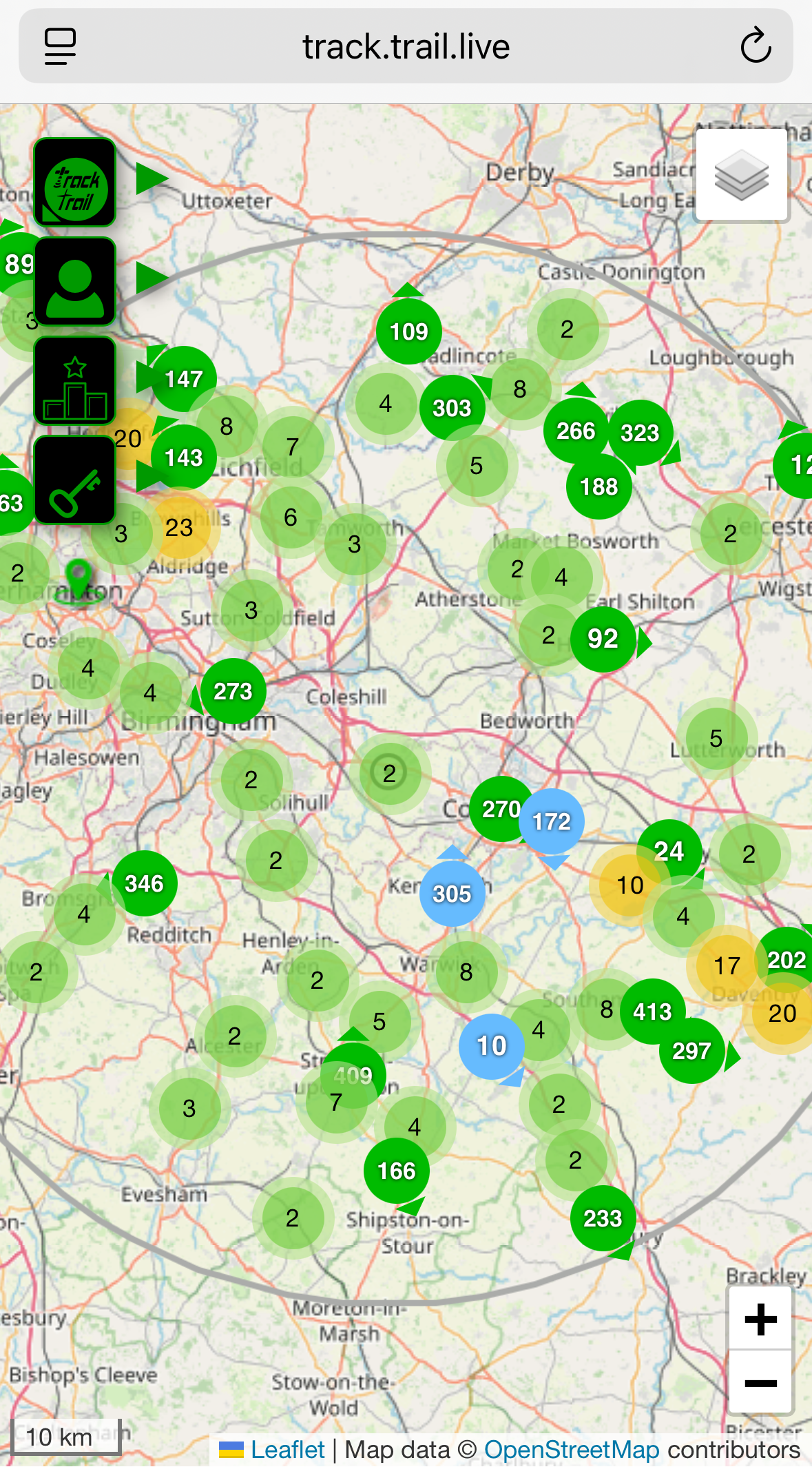
Task: Expand arrow beside user profile button
Action: tap(151, 279)
